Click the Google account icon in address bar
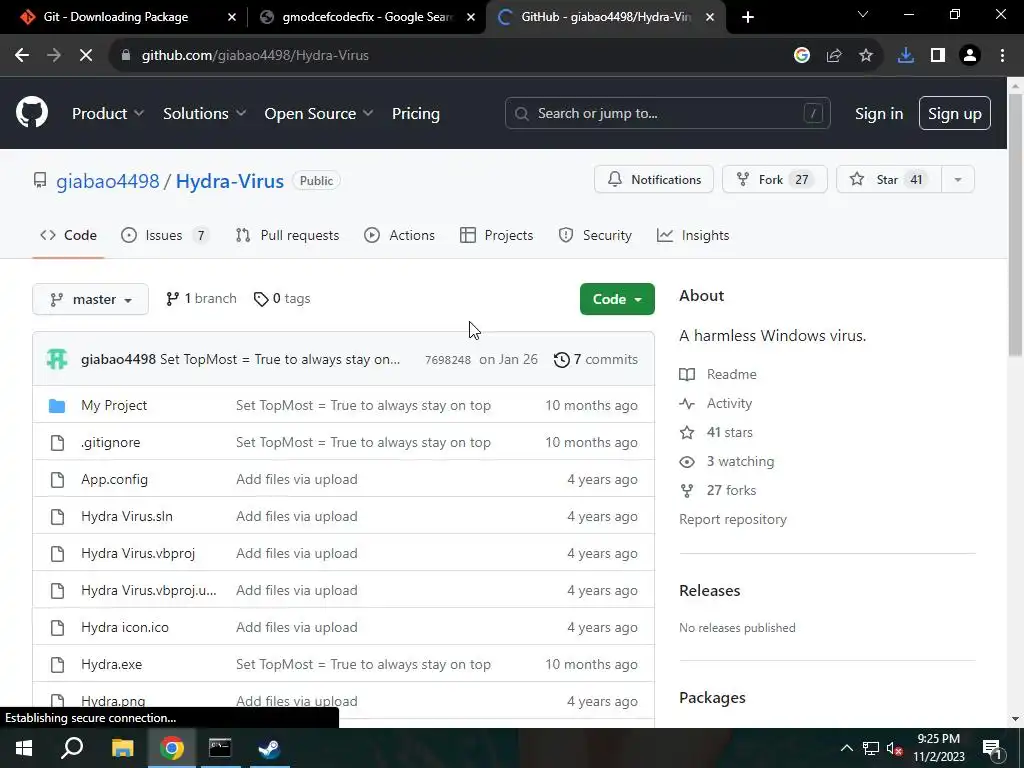This screenshot has width=1024, height=768. [802, 56]
